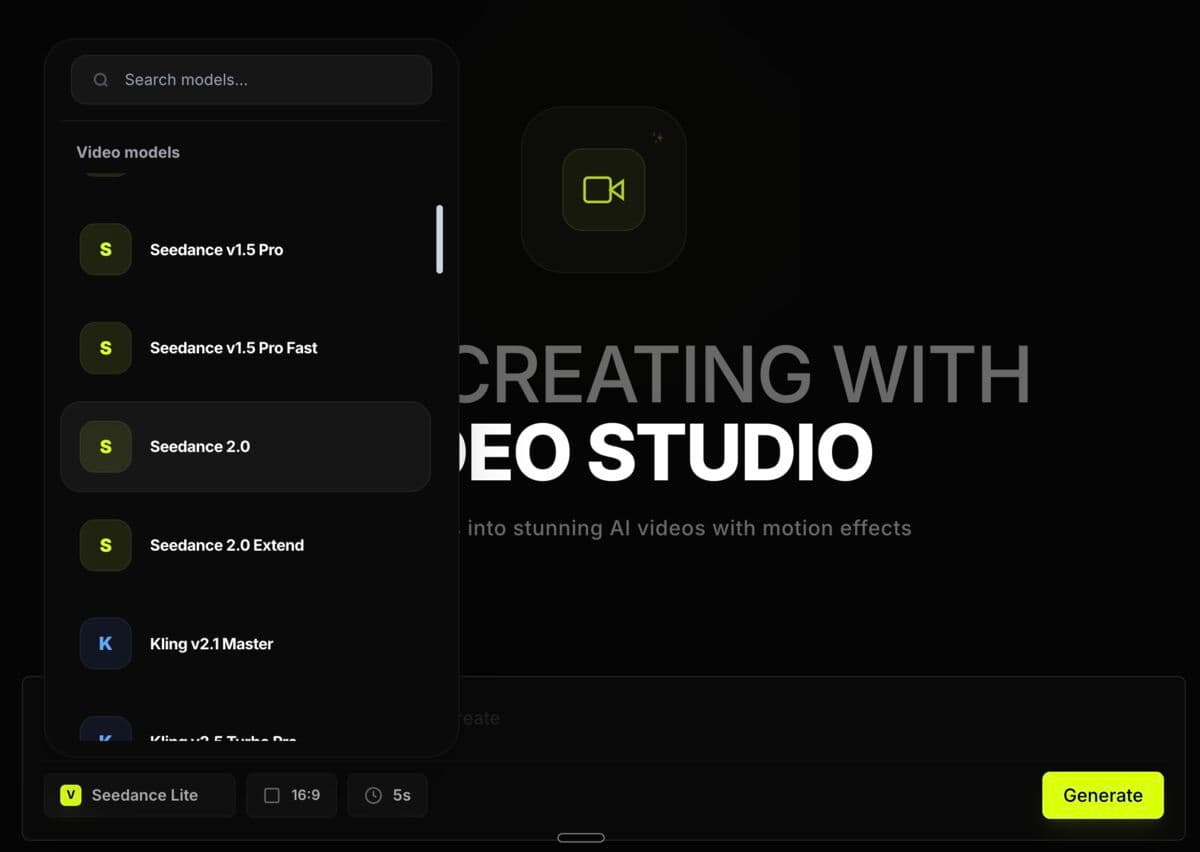Choose Seedance v1.5 Pro Fast from the list

245,348
